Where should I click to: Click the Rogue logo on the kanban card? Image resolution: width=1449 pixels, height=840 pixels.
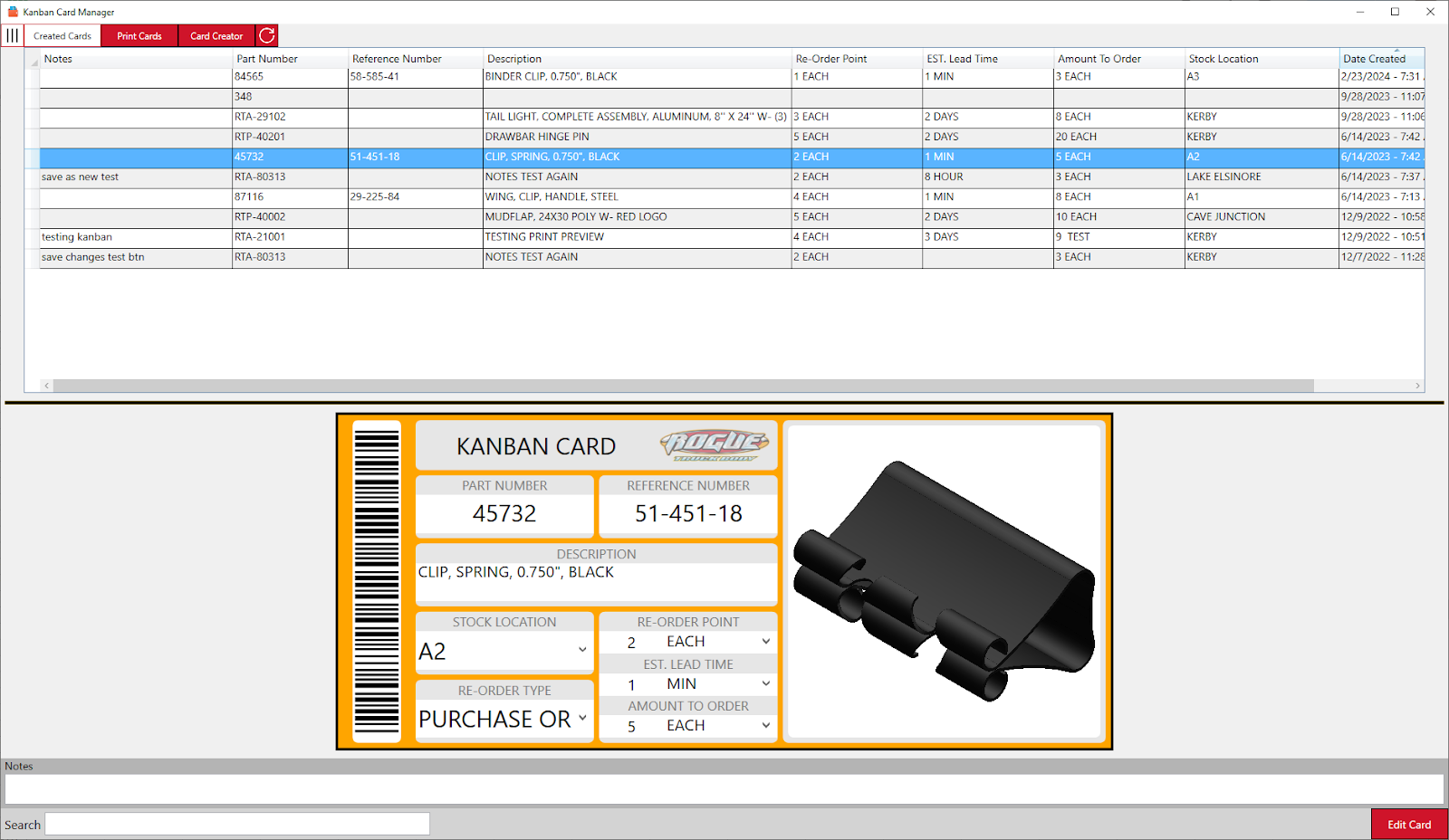click(x=715, y=444)
